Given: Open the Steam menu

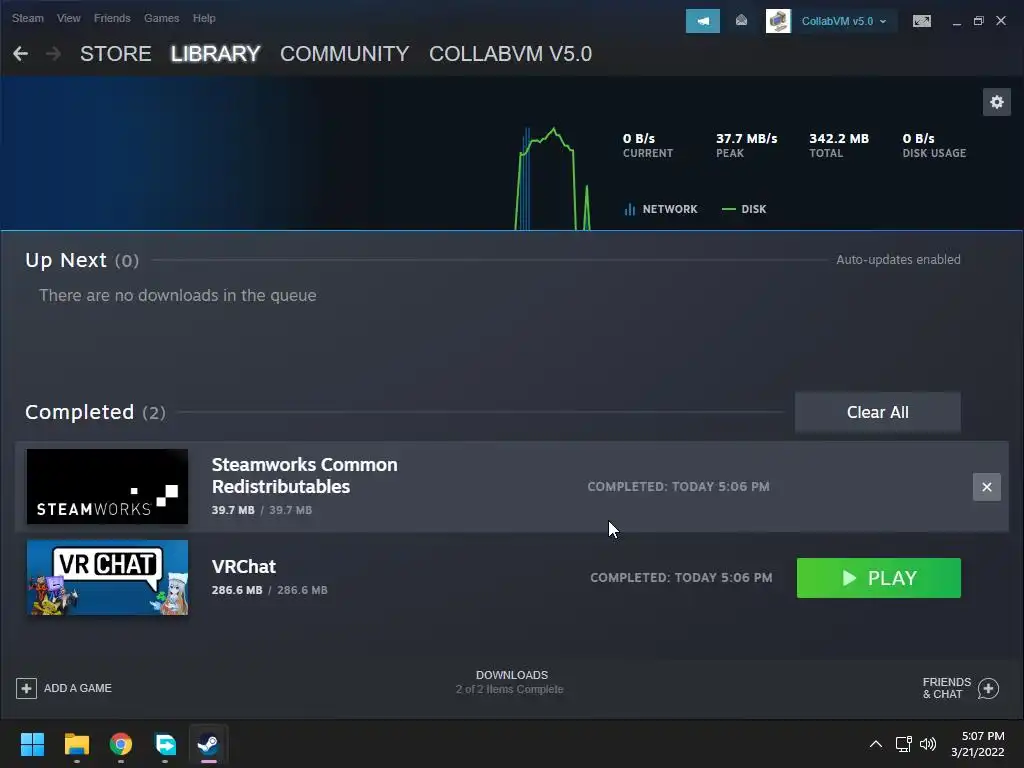Looking at the screenshot, I should tap(27, 18).
